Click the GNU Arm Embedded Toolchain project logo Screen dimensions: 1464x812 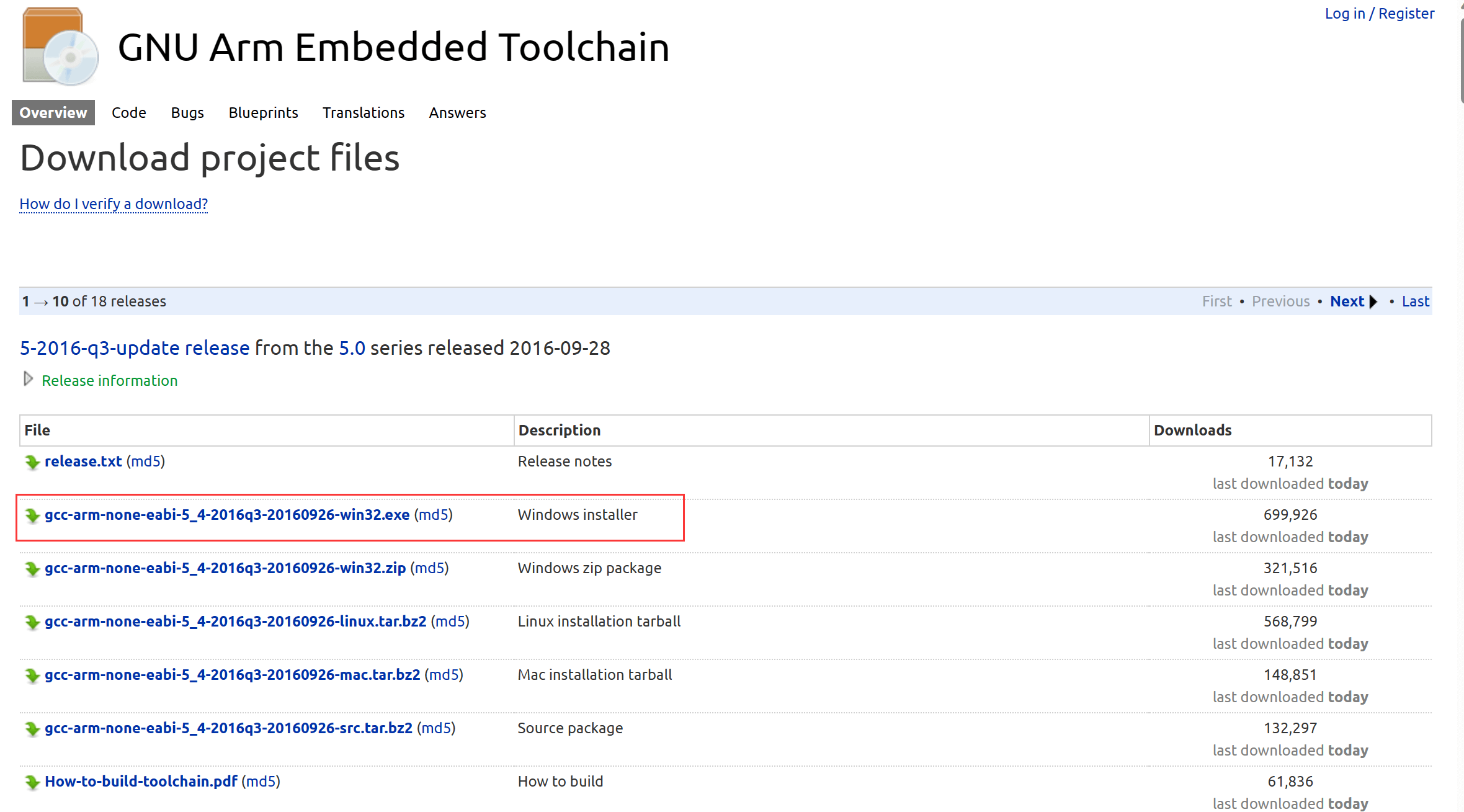(x=60, y=47)
